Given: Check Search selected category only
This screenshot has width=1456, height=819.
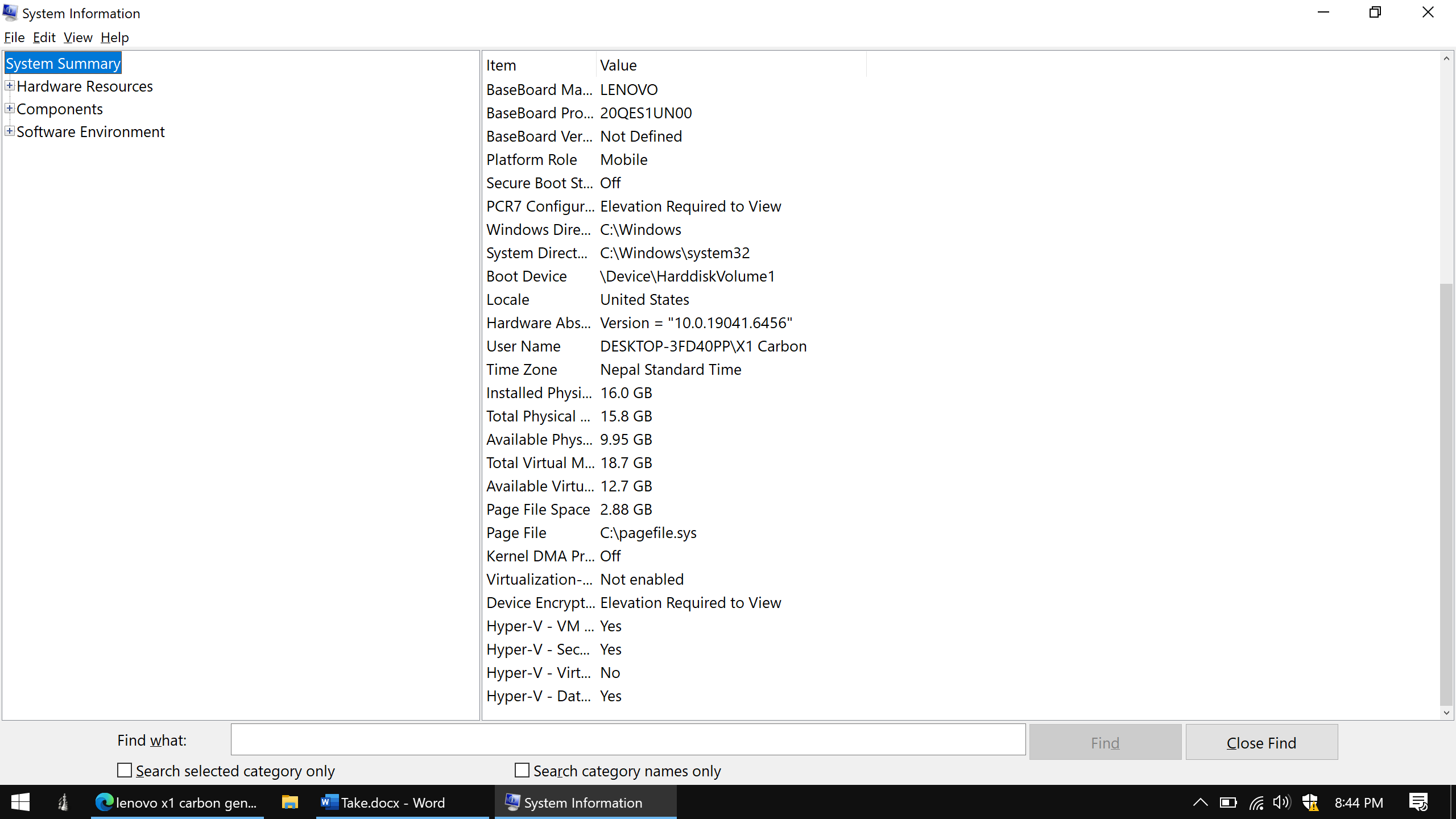Looking at the screenshot, I should (125, 770).
